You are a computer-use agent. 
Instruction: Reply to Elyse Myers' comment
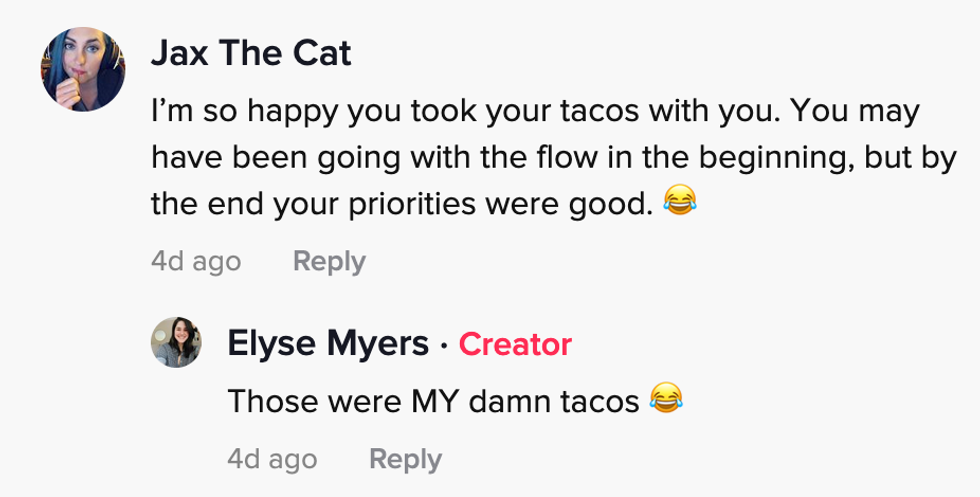coord(405,460)
